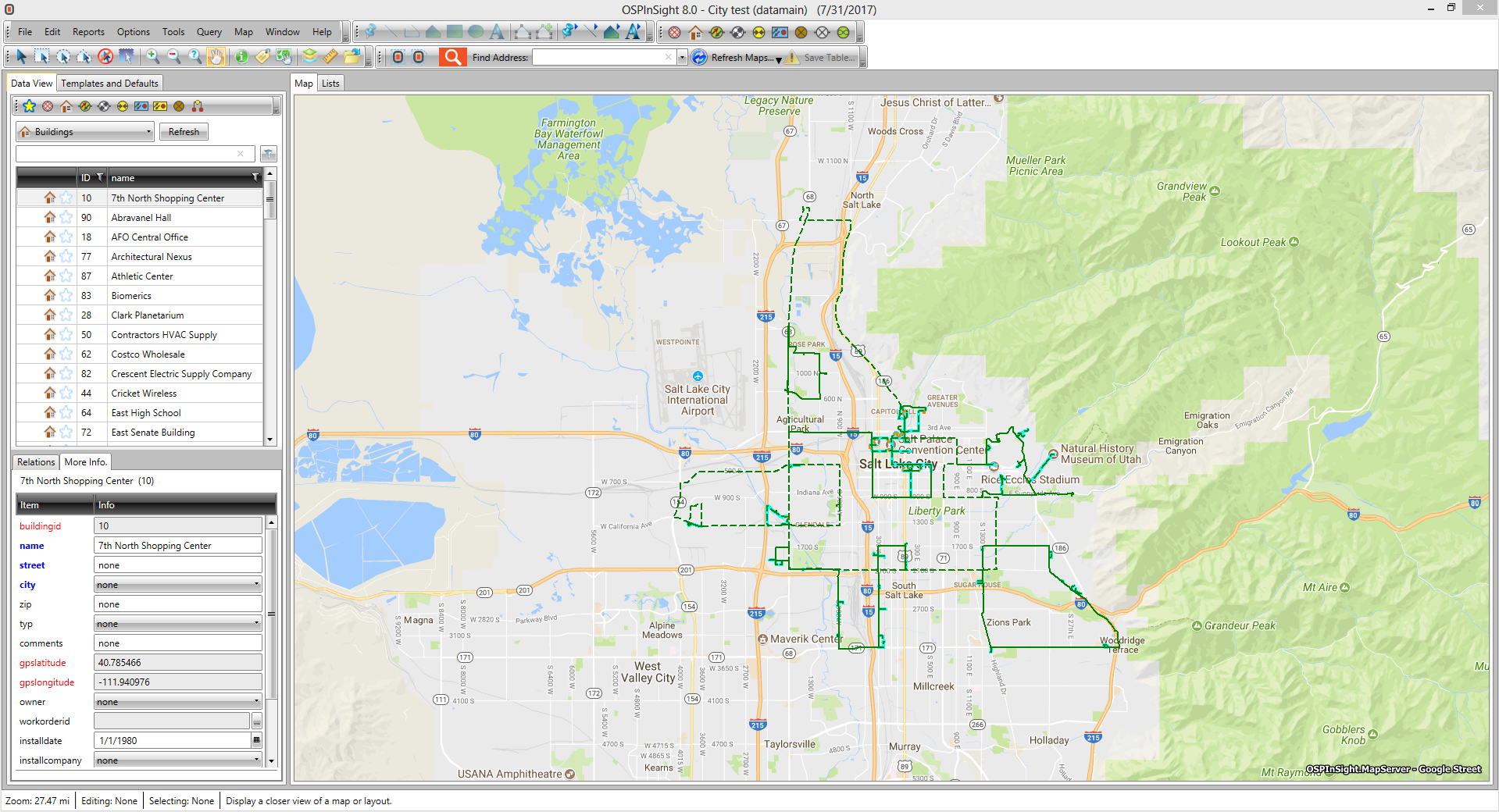Open the Tools menu
This screenshot has height=812, width=1499.
click(173, 32)
